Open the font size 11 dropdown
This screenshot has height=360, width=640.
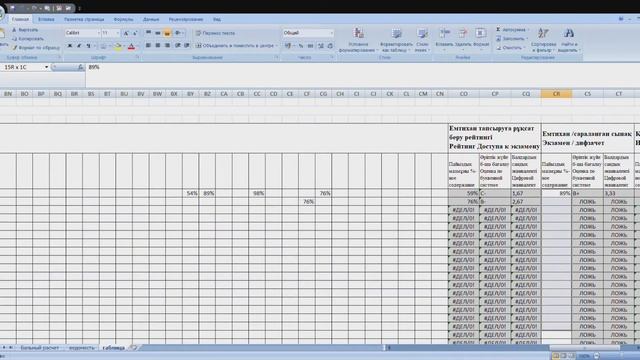click(x=118, y=33)
